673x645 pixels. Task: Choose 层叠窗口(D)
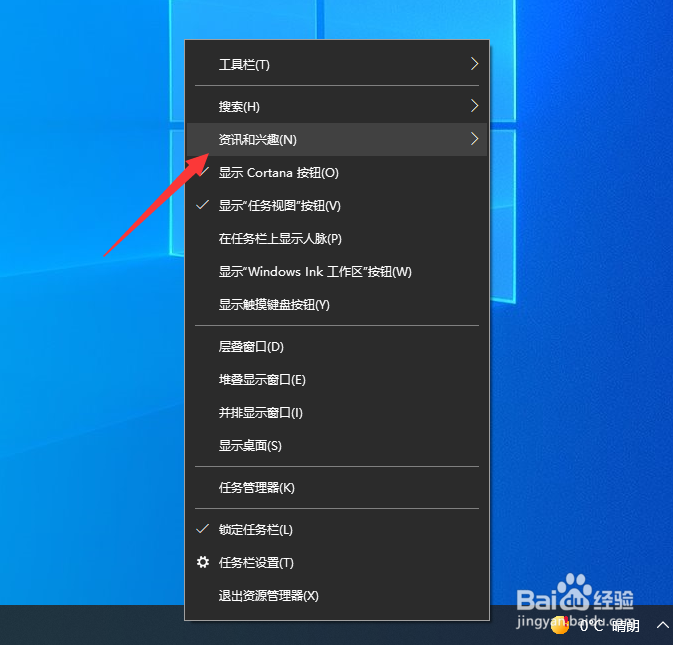point(336,346)
